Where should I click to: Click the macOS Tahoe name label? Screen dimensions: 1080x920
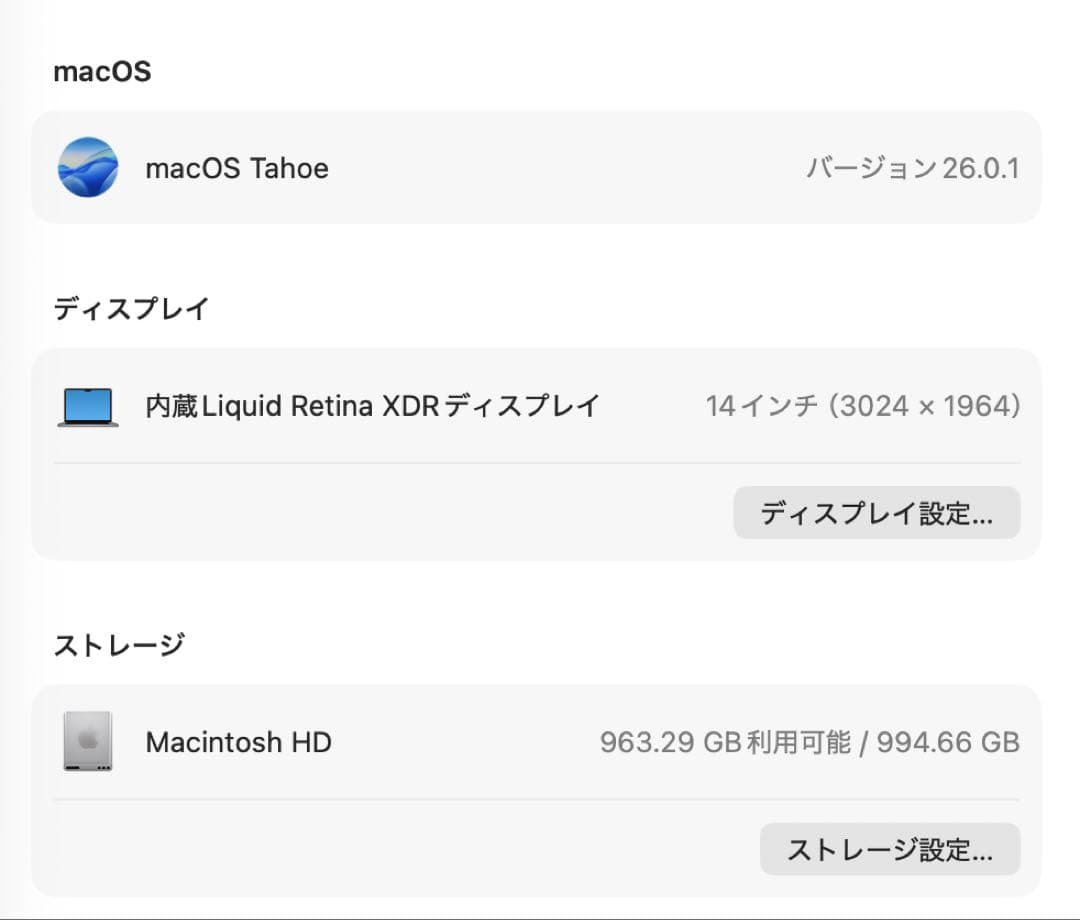coord(237,167)
